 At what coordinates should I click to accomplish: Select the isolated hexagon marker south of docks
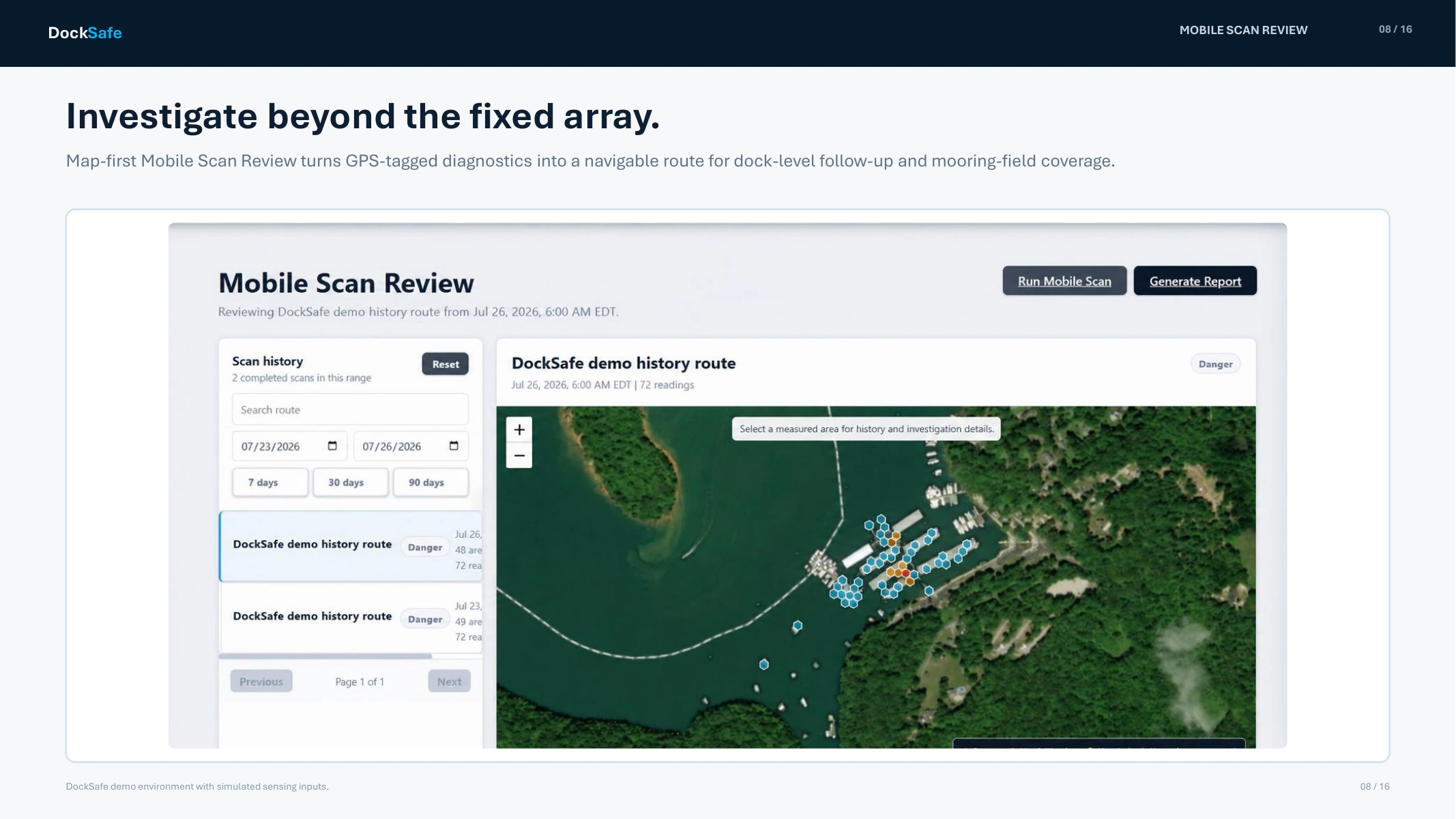[797, 625]
